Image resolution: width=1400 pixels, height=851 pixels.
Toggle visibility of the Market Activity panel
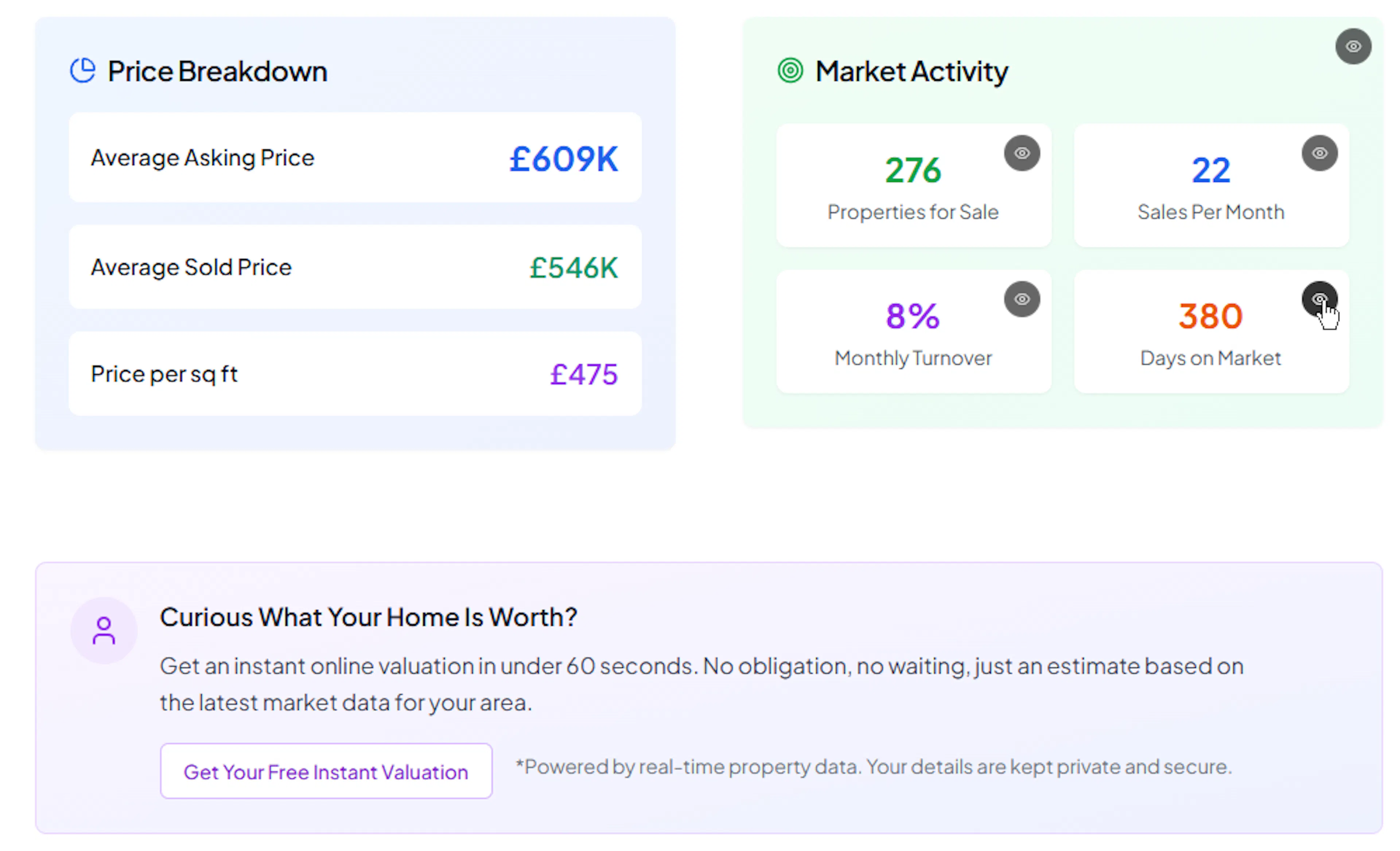click(x=1353, y=47)
